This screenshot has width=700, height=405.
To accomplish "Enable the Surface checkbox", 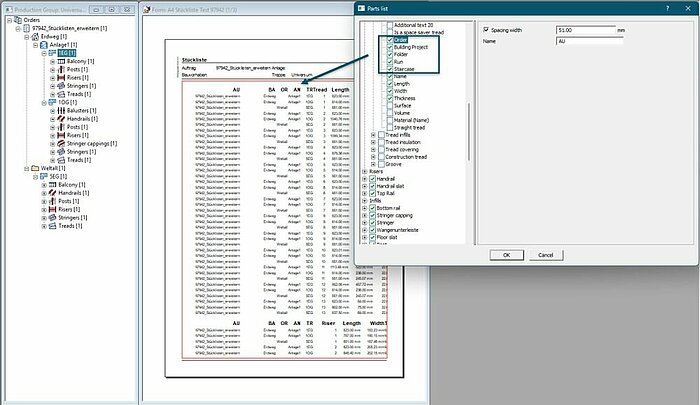I will [x=390, y=106].
